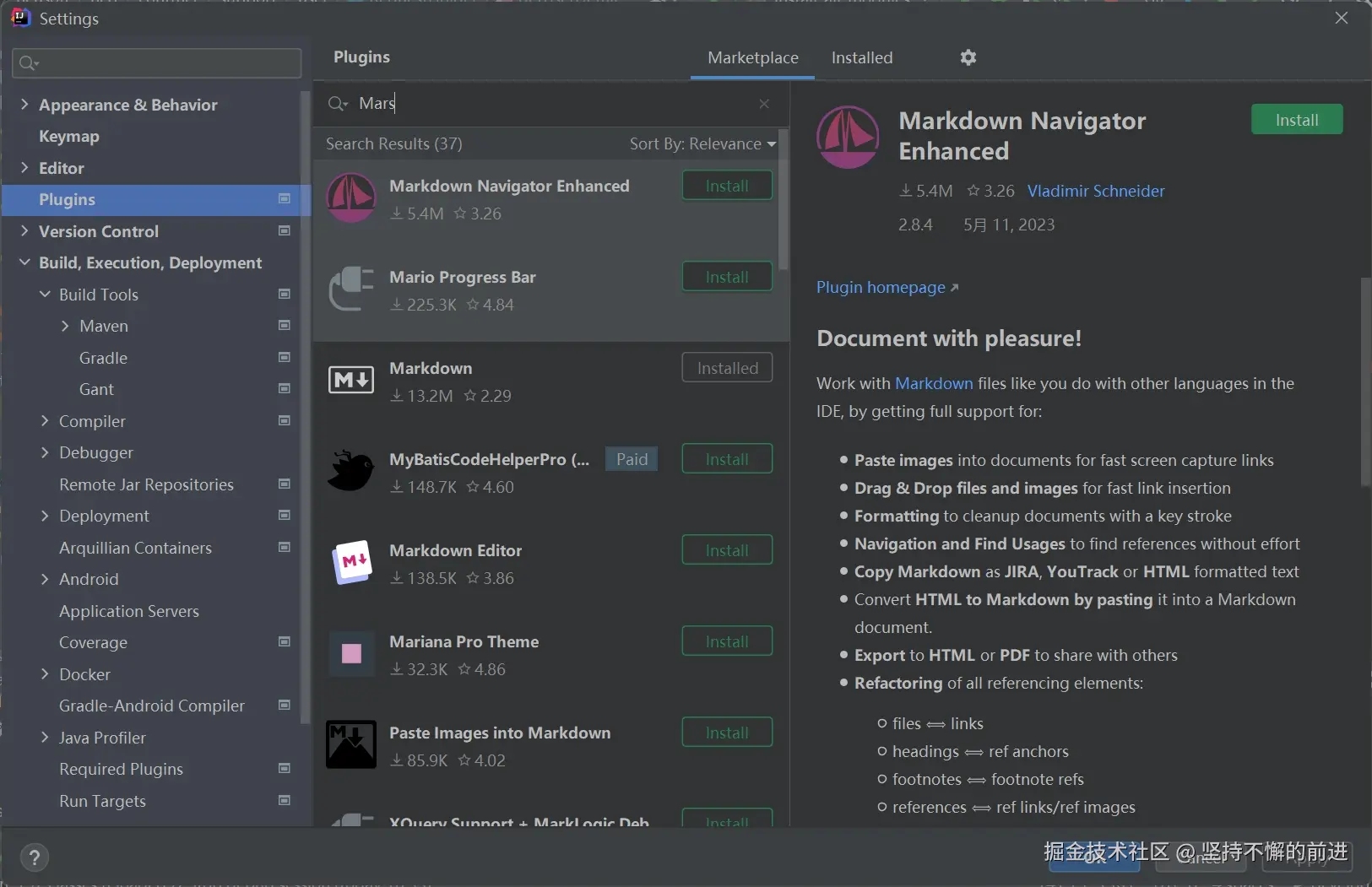
Task: Click project-level icon beside Run Targets
Action: tap(285, 800)
